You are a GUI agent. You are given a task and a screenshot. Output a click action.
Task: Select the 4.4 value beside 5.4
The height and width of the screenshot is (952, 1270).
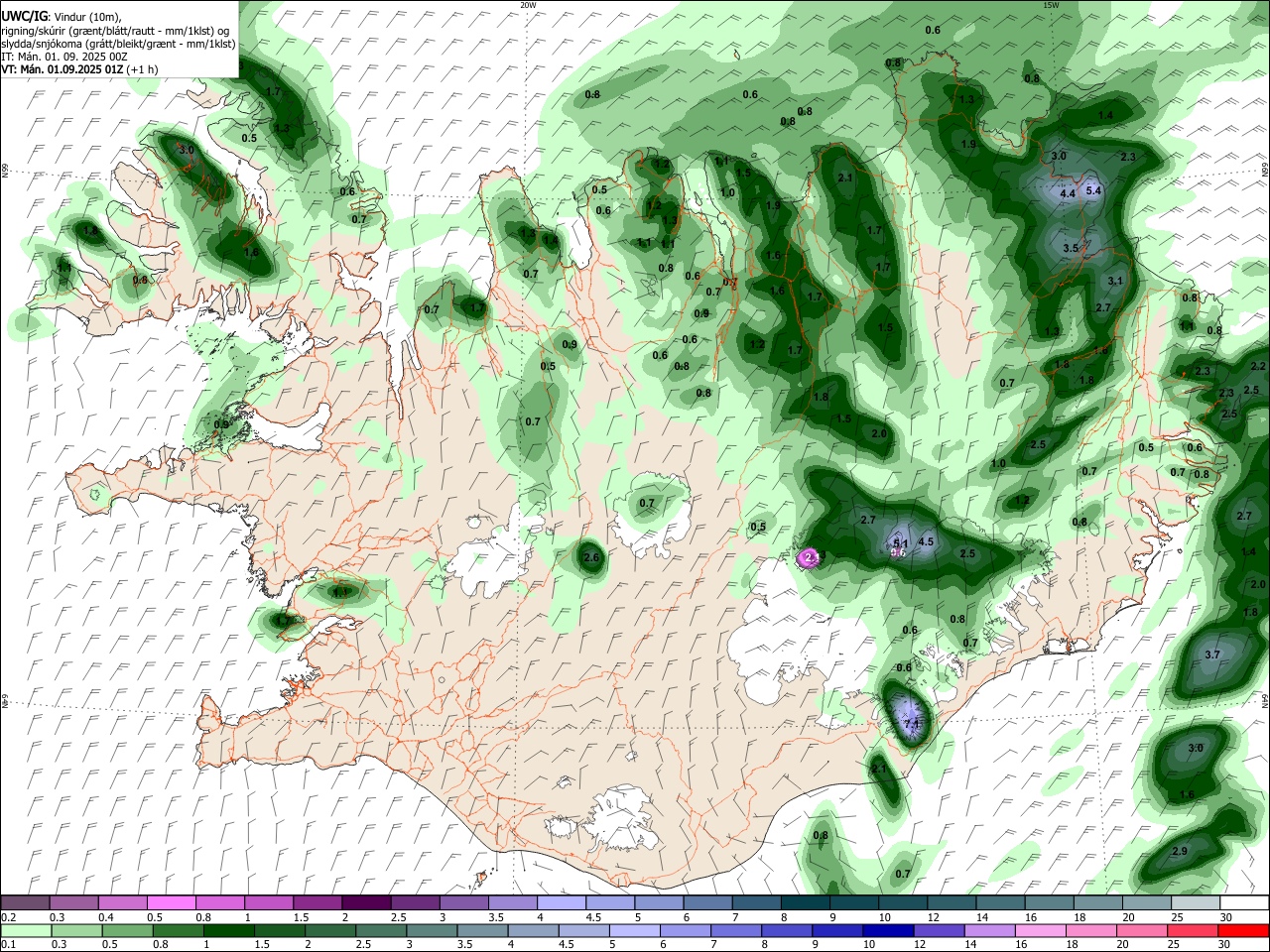coord(1068,194)
